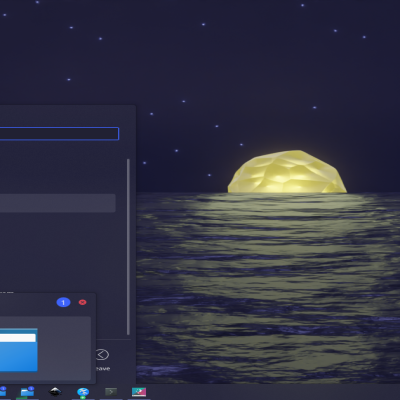
Task: Launch Inkscape from the taskbar
Action: [x=55, y=392]
